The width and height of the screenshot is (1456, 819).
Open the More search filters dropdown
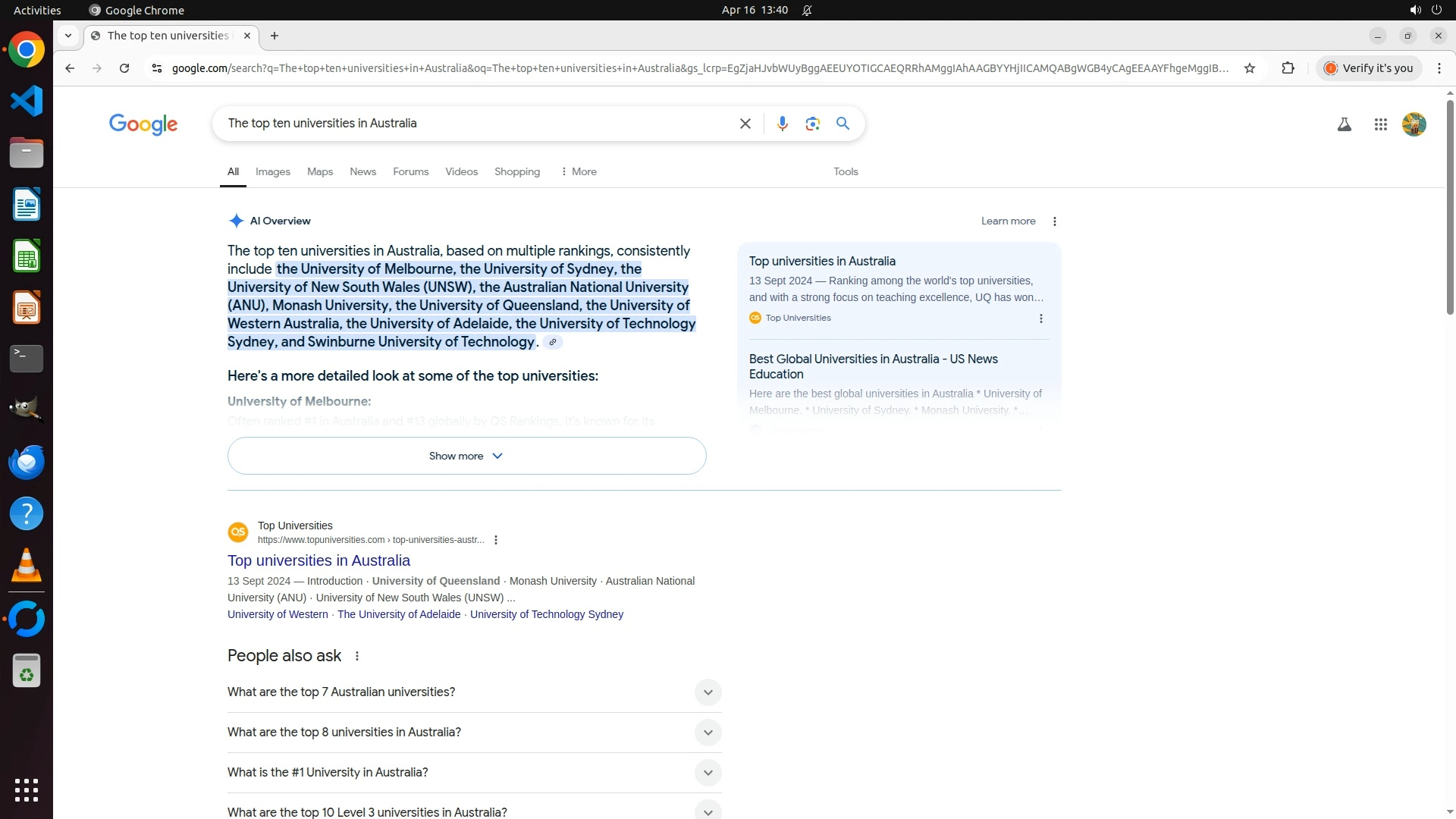[x=579, y=172]
